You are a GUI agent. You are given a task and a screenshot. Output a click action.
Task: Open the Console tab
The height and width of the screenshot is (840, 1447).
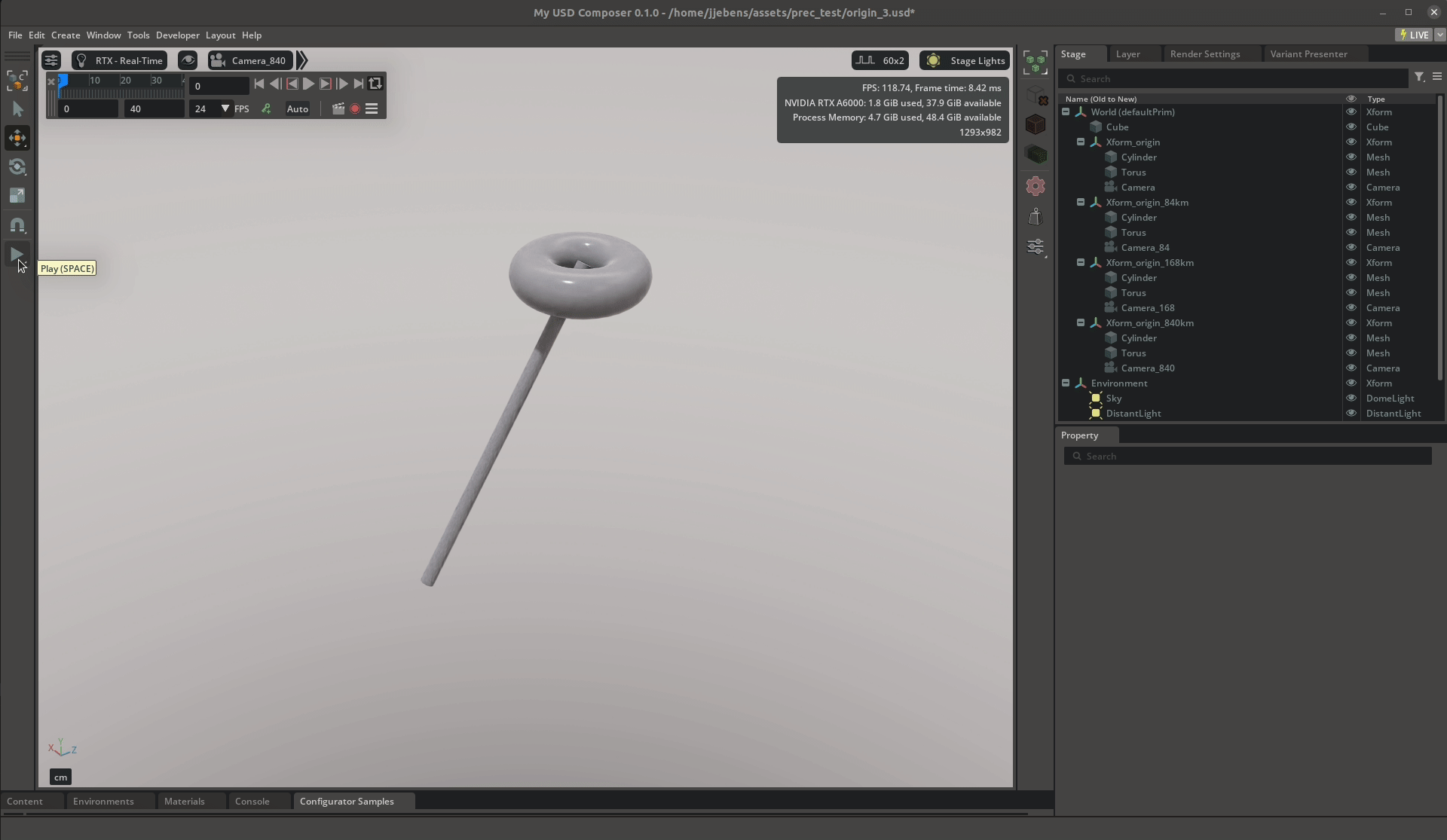tap(252, 801)
